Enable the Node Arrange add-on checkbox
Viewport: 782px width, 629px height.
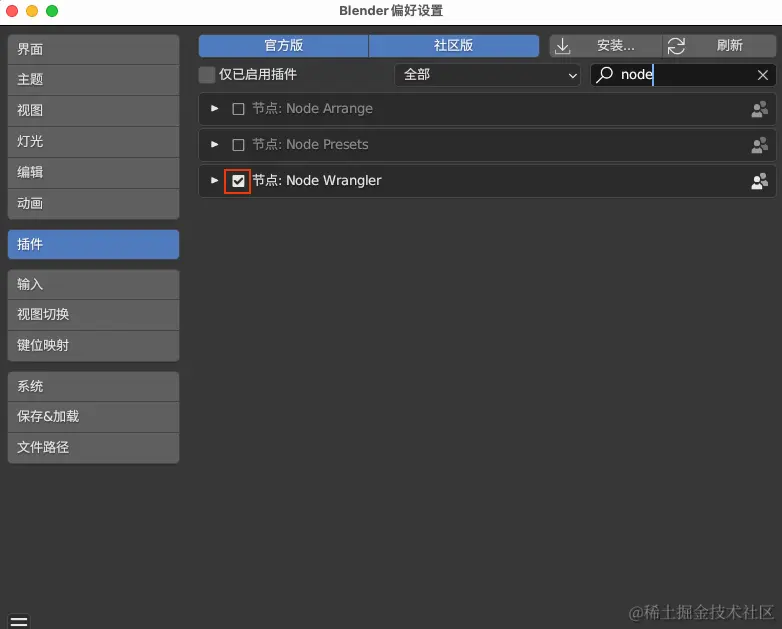(x=238, y=109)
